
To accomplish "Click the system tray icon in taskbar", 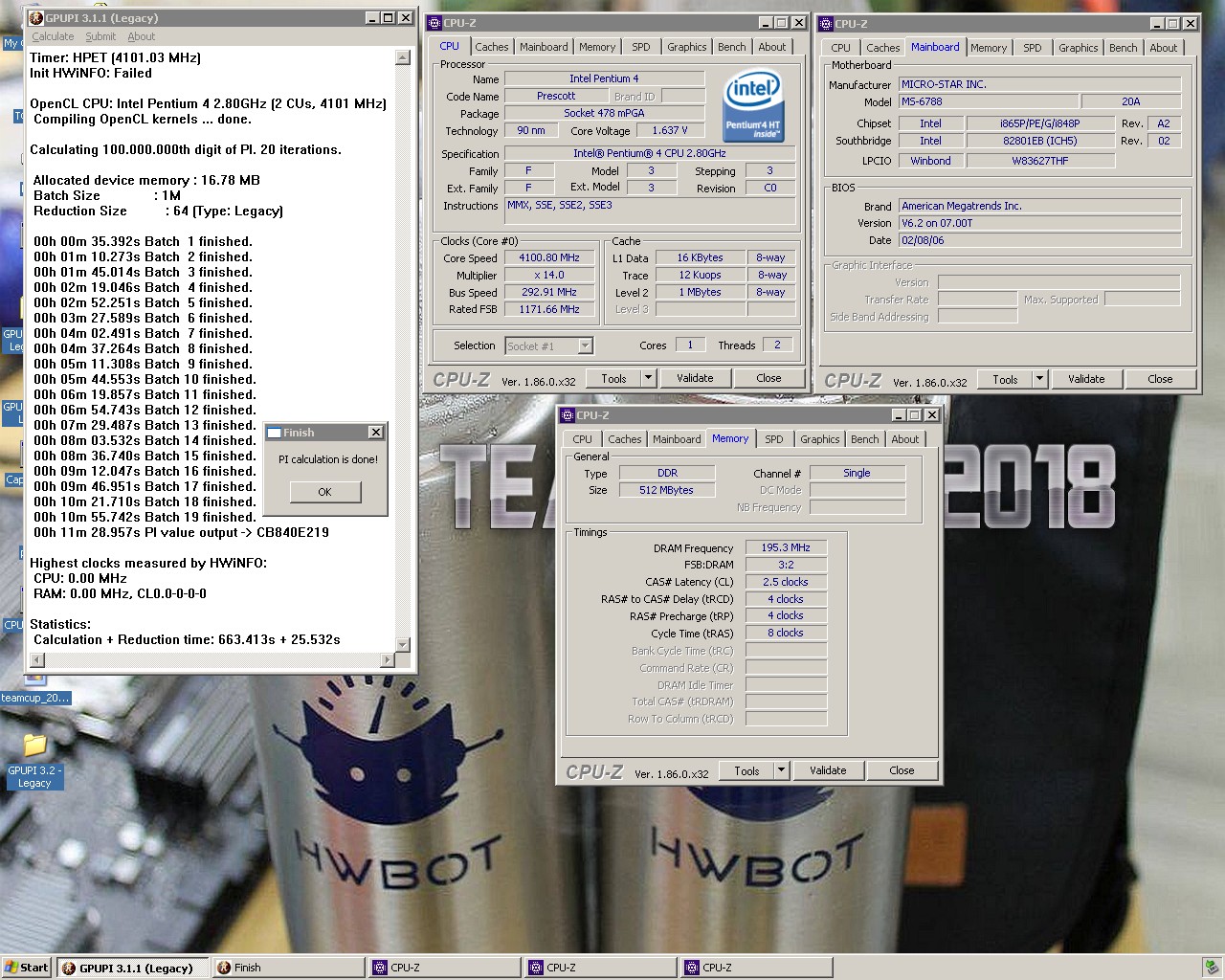I will click(1212, 968).
